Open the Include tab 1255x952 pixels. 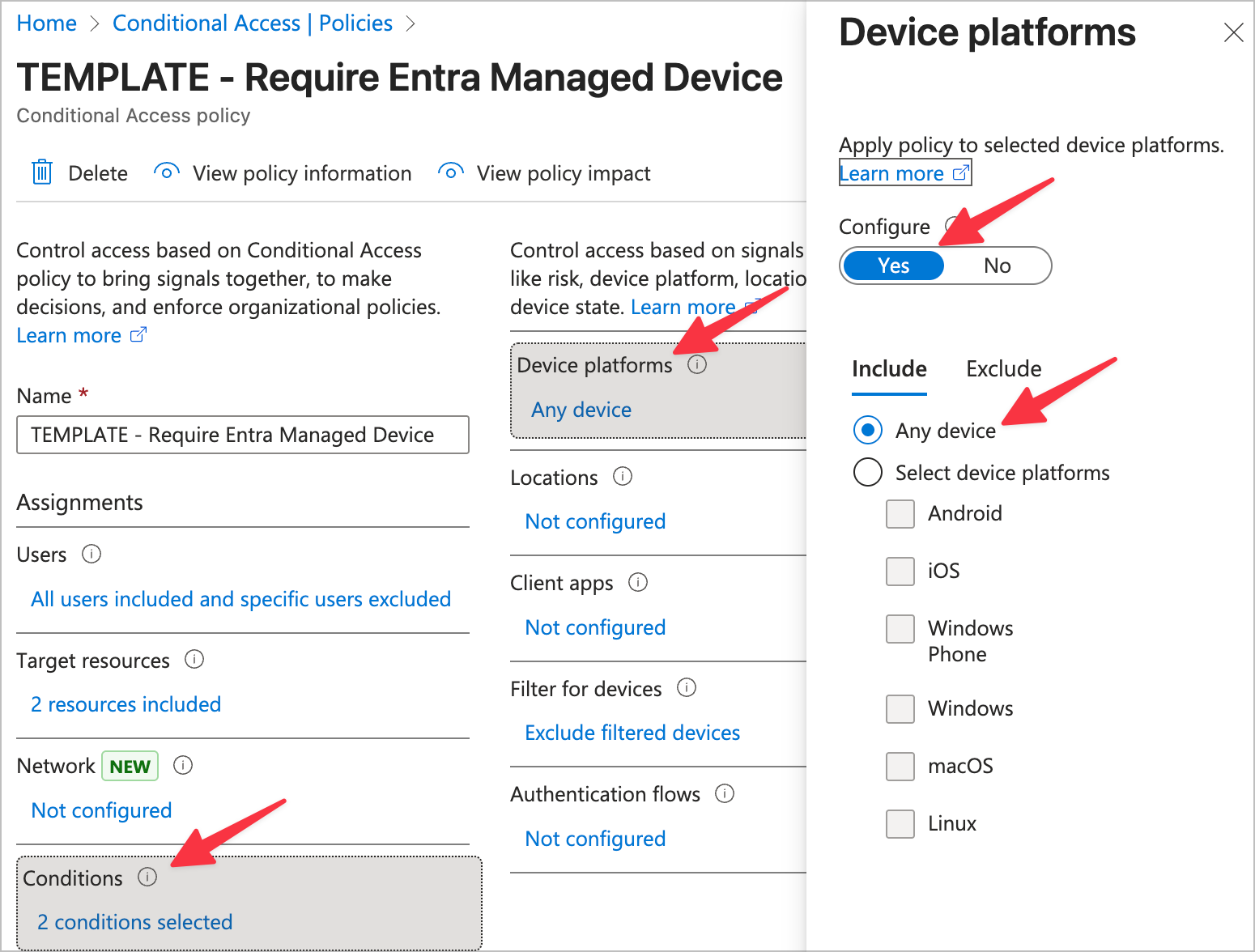pyautogui.click(x=889, y=369)
